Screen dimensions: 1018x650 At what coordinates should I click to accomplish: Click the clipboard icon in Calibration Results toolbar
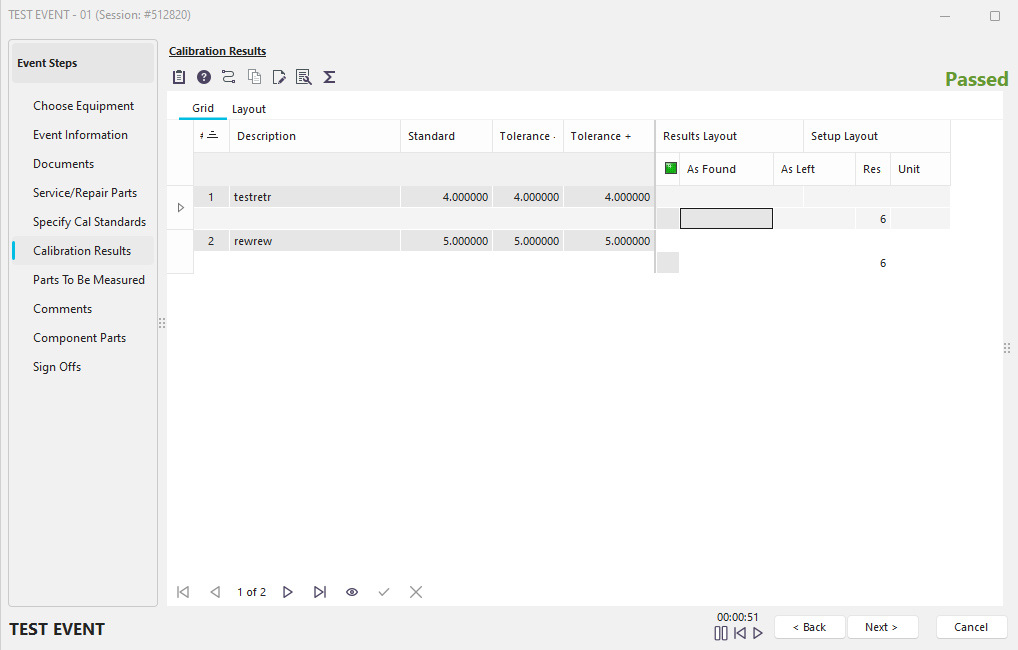pos(179,77)
